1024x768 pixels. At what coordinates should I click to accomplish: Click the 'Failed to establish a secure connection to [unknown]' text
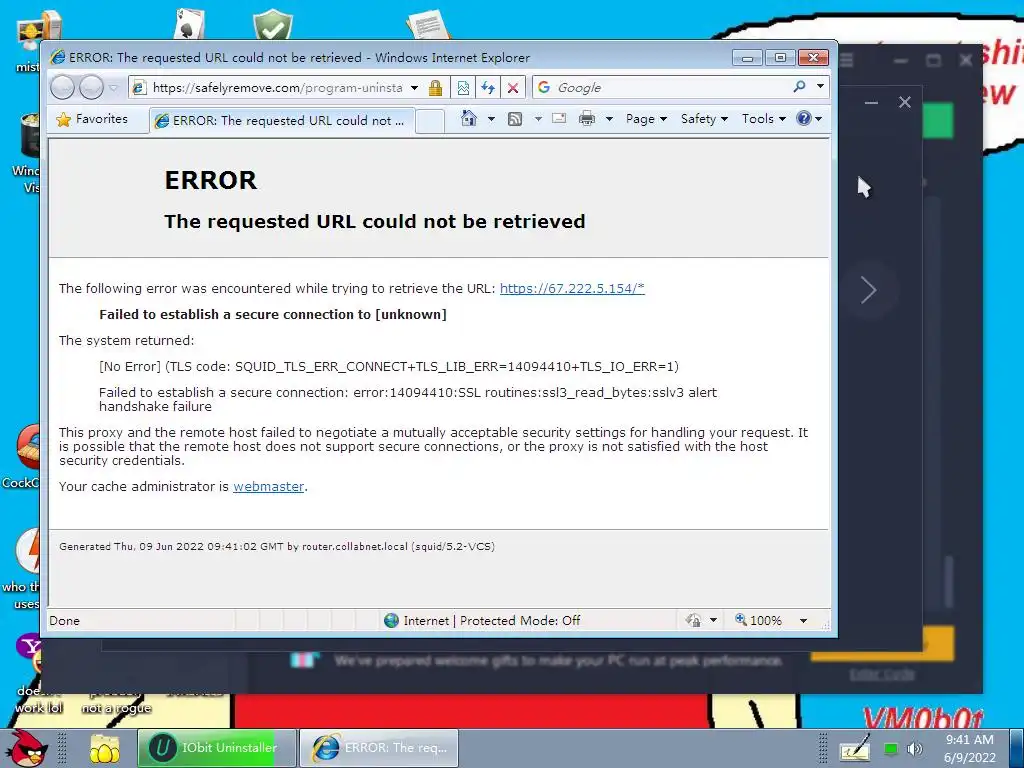click(x=273, y=315)
